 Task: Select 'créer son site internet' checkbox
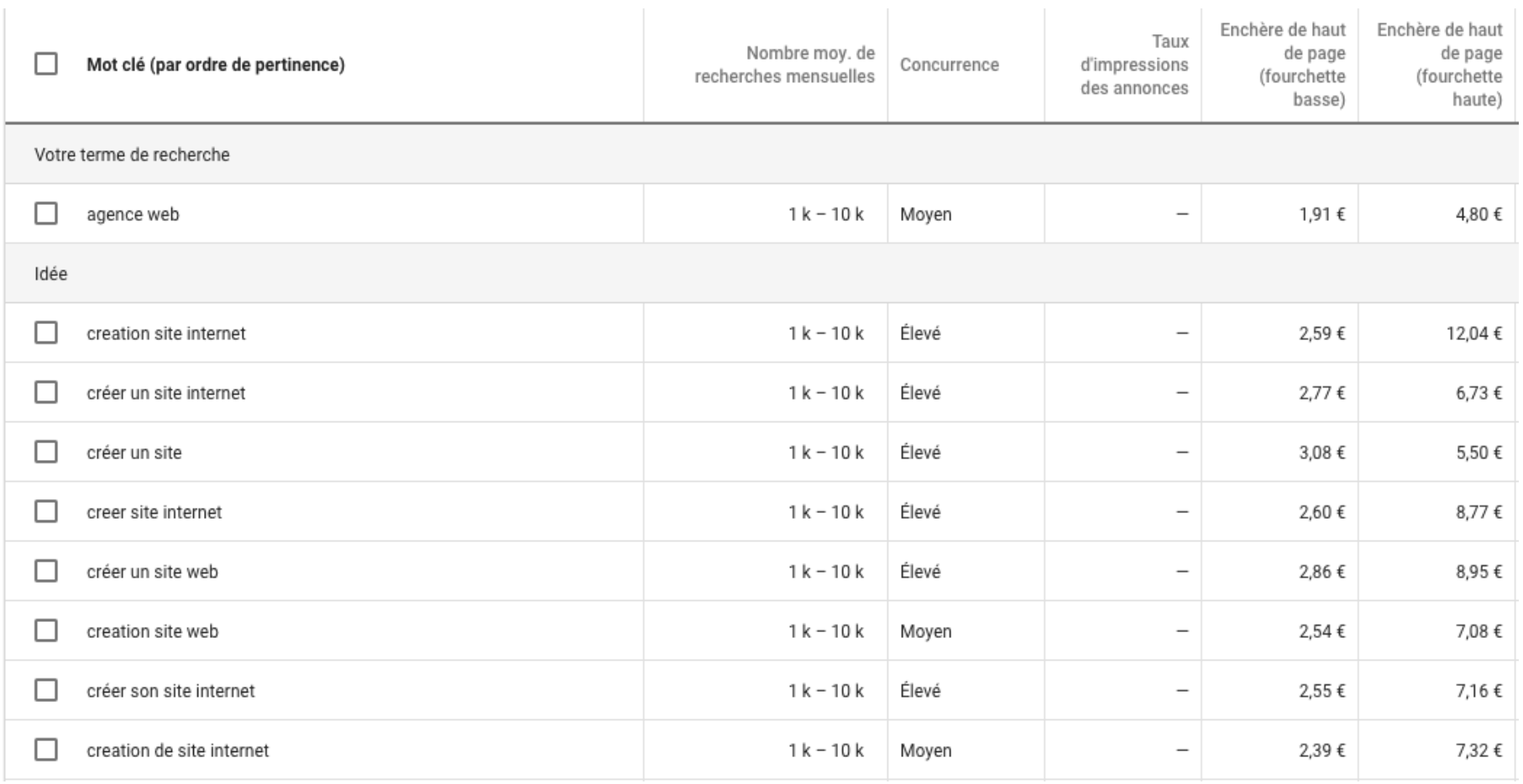point(46,690)
